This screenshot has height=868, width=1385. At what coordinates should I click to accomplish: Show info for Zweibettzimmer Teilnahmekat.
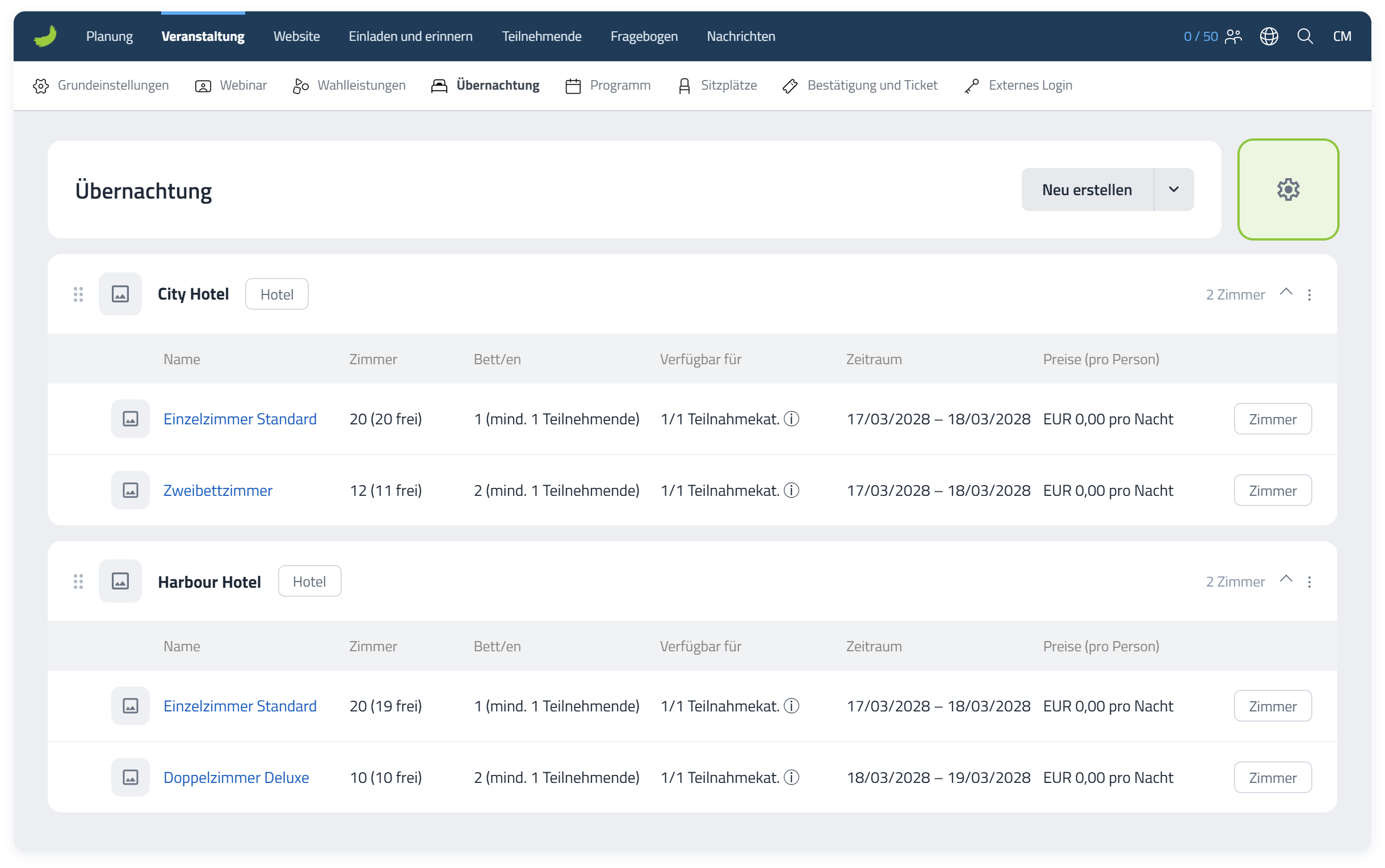791,490
